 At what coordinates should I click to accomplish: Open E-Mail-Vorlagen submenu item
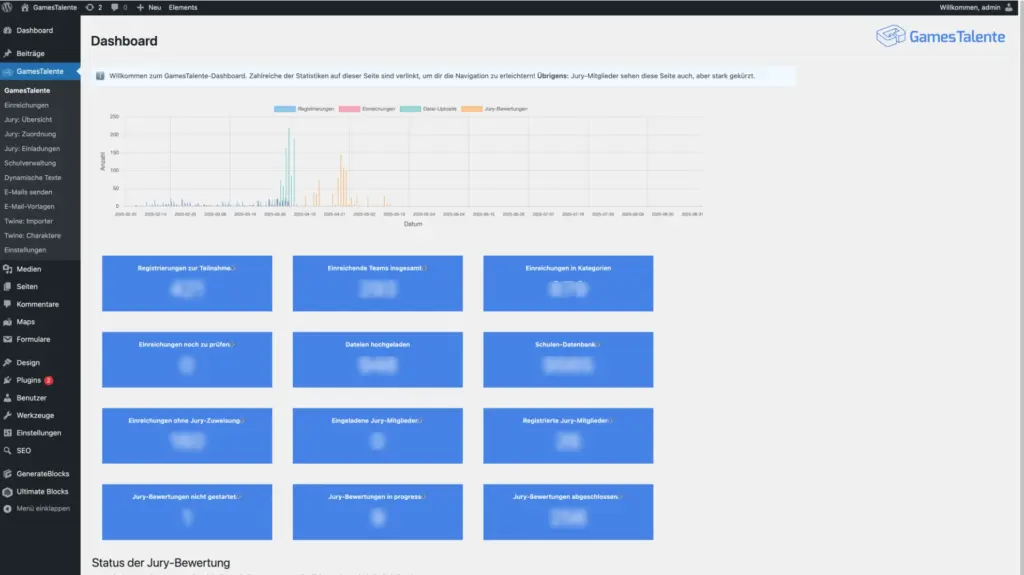(29, 206)
